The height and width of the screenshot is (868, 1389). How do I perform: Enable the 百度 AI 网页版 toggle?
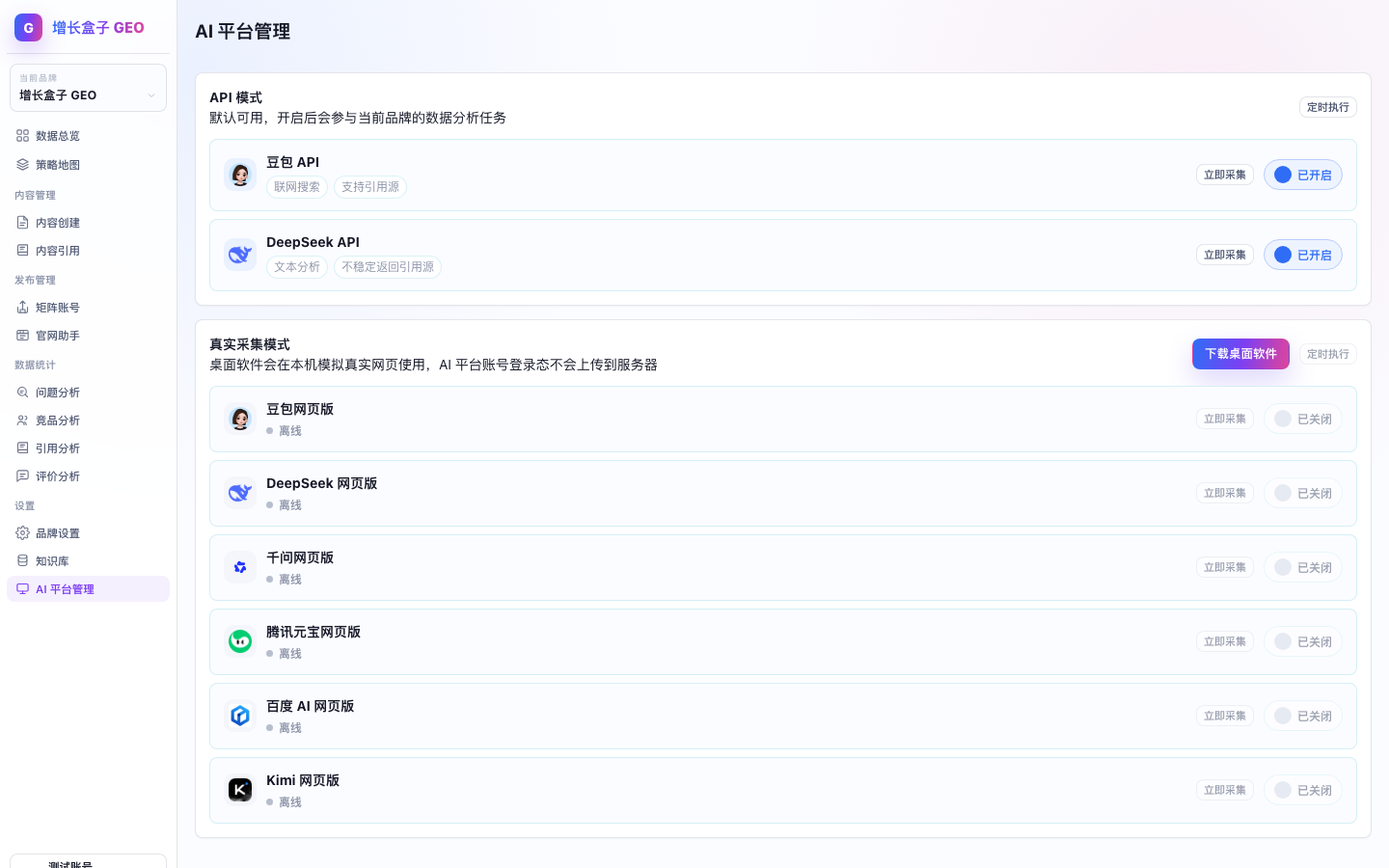click(1303, 716)
